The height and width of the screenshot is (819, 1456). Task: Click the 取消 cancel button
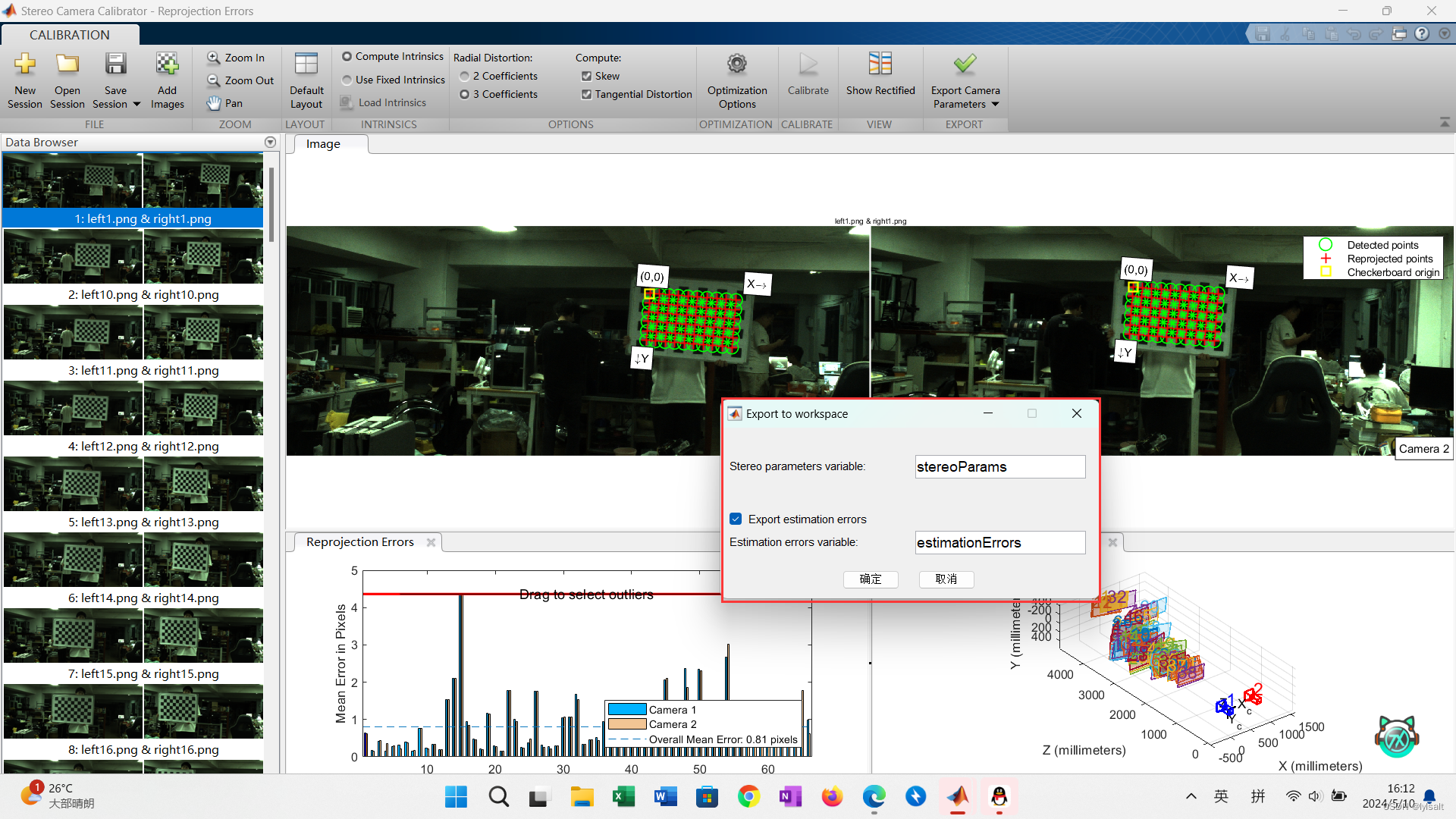pos(946,579)
